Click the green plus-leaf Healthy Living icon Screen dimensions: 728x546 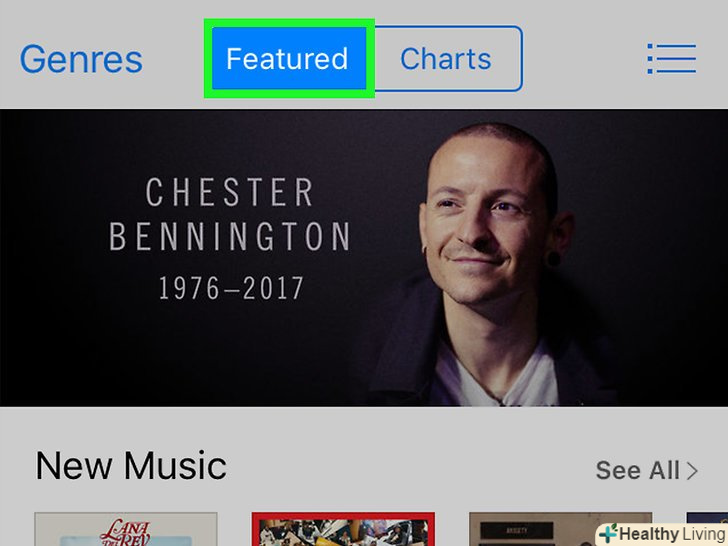pos(609,533)
